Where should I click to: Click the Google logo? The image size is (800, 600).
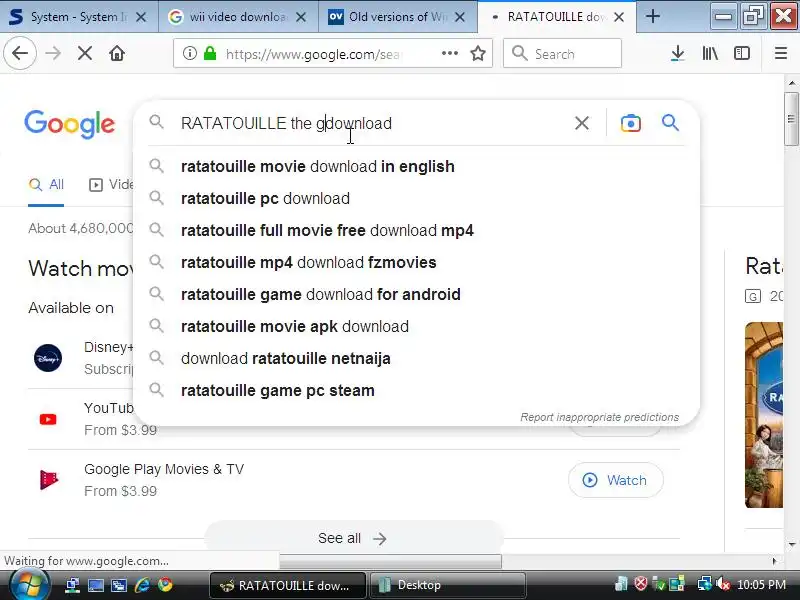(69, 123)
